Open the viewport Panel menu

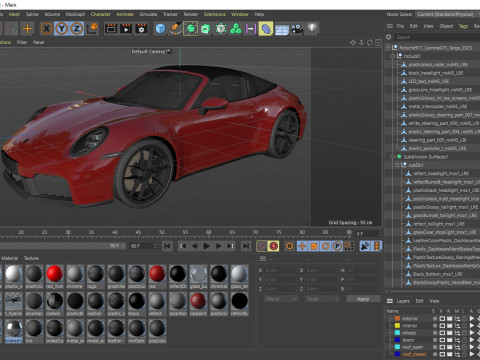tap(38, 42)
